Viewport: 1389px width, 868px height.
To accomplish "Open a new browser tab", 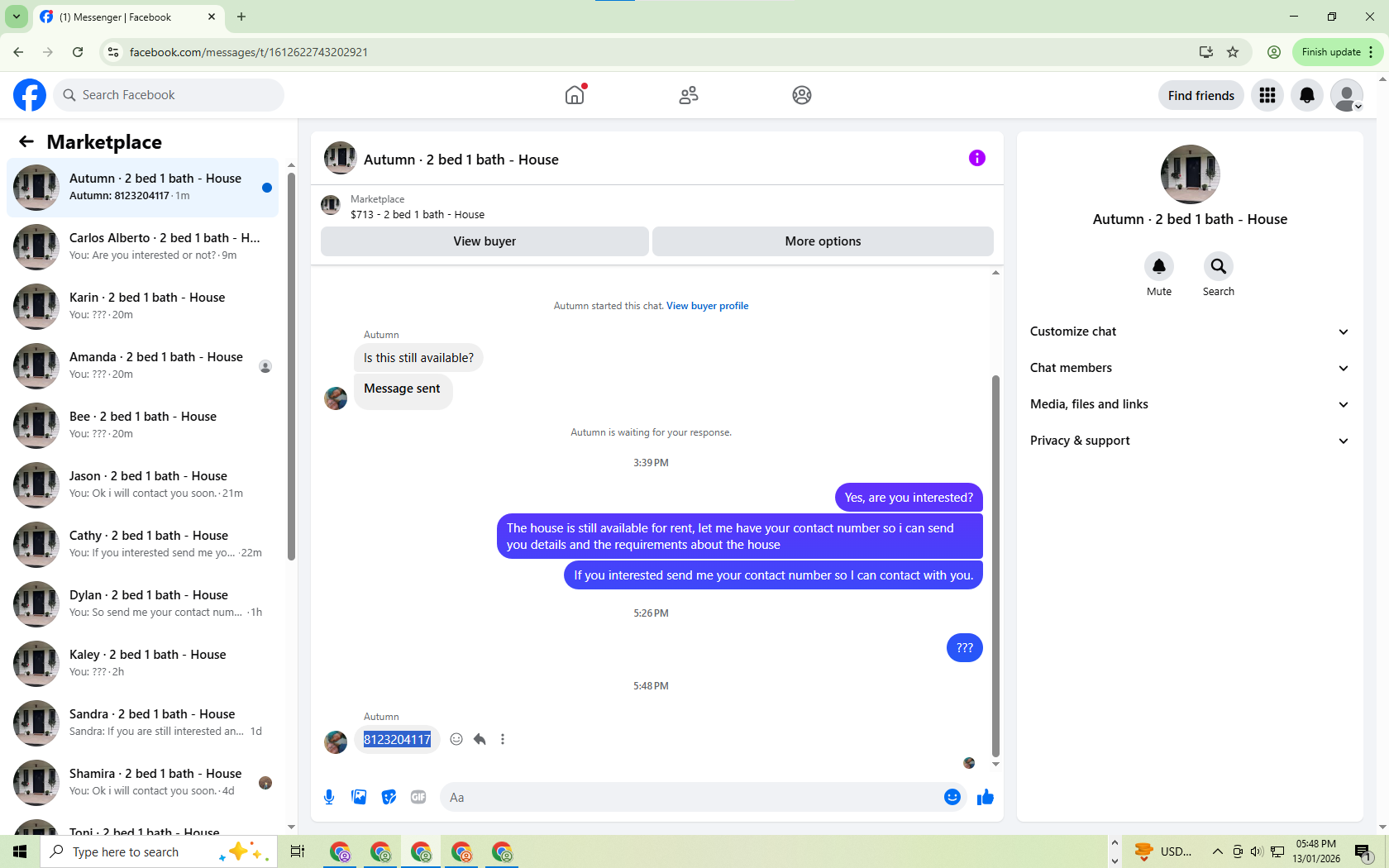I will click(241, 17).
